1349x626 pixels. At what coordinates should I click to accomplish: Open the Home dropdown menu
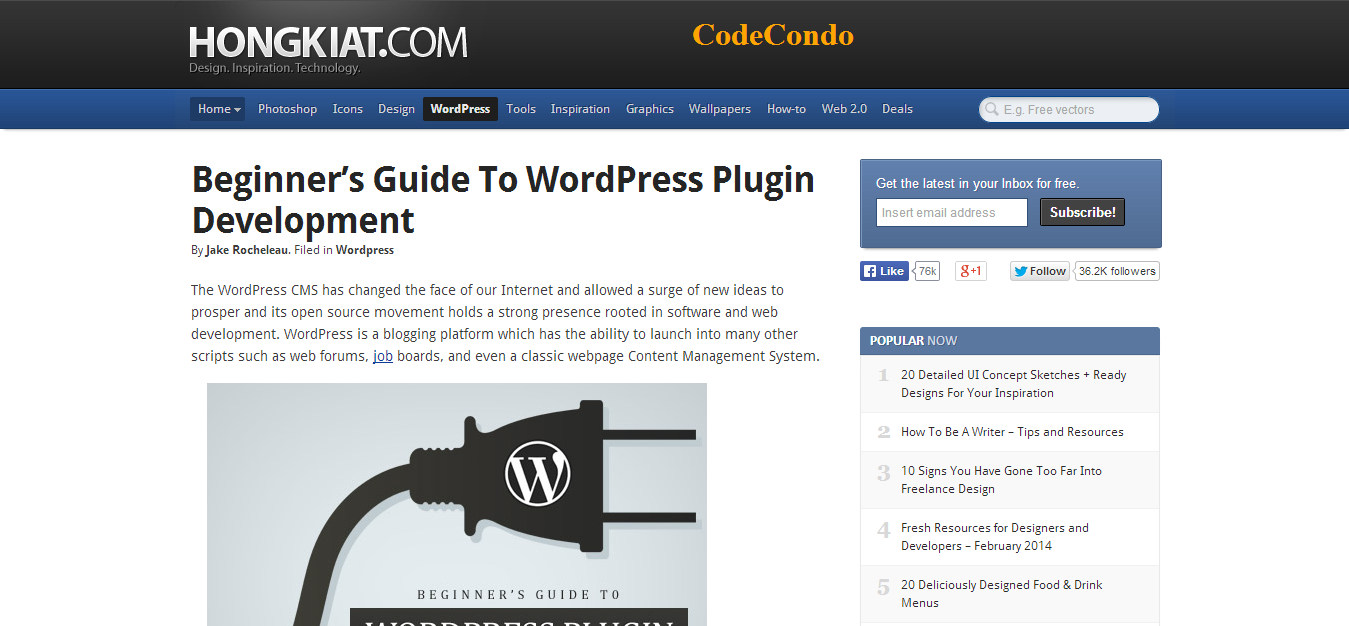click(218, 109)
